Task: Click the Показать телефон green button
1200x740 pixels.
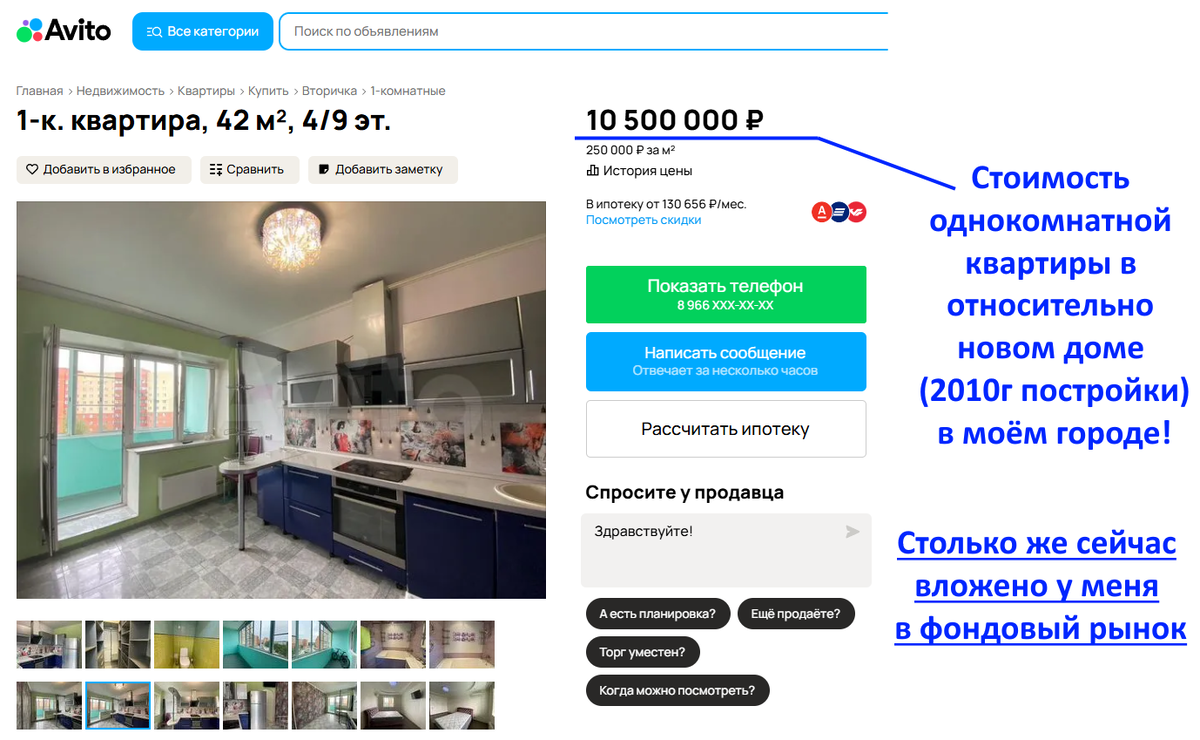Action: (726, 294)
